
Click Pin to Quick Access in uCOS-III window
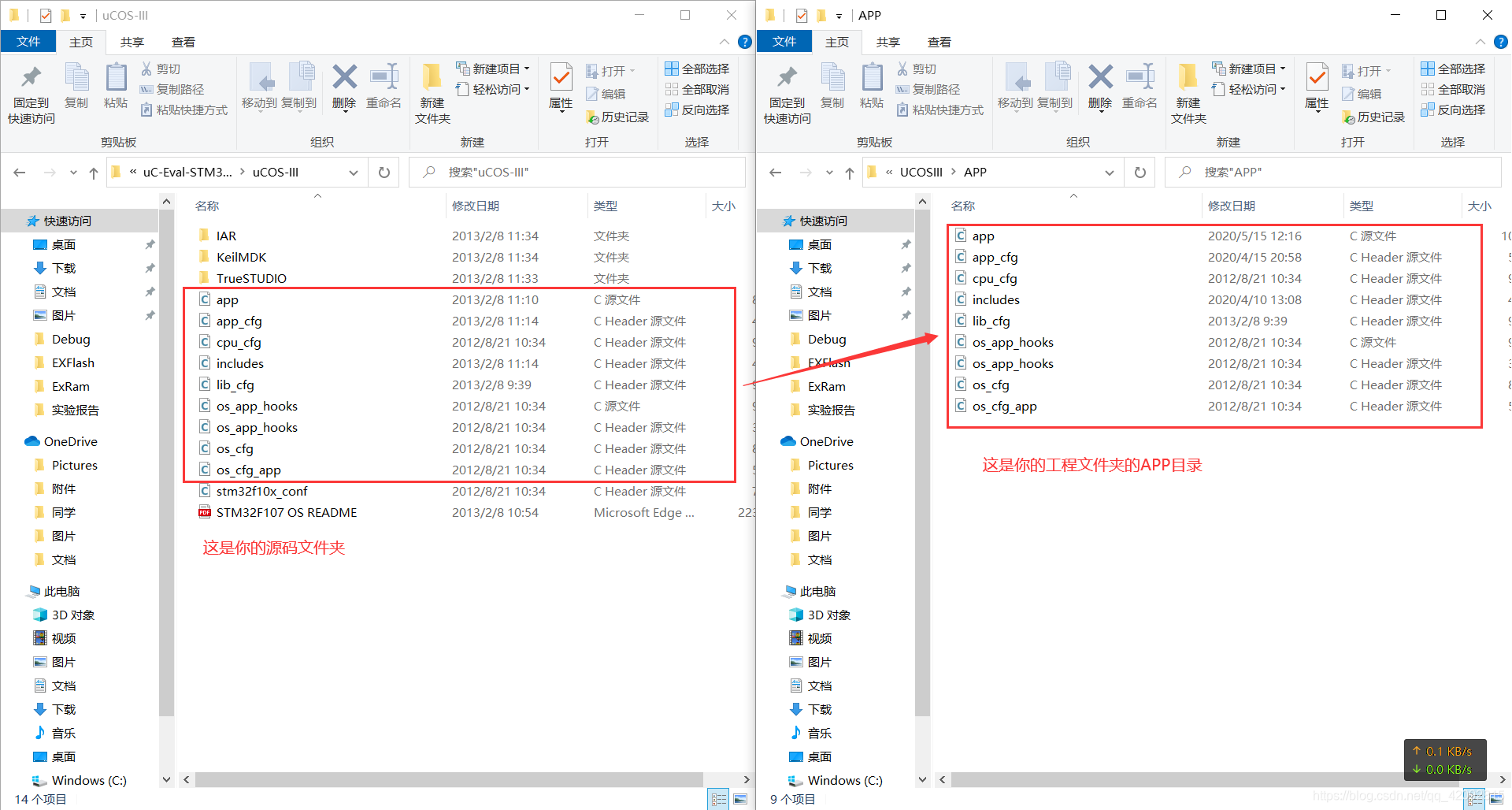(x=31, y=94)
